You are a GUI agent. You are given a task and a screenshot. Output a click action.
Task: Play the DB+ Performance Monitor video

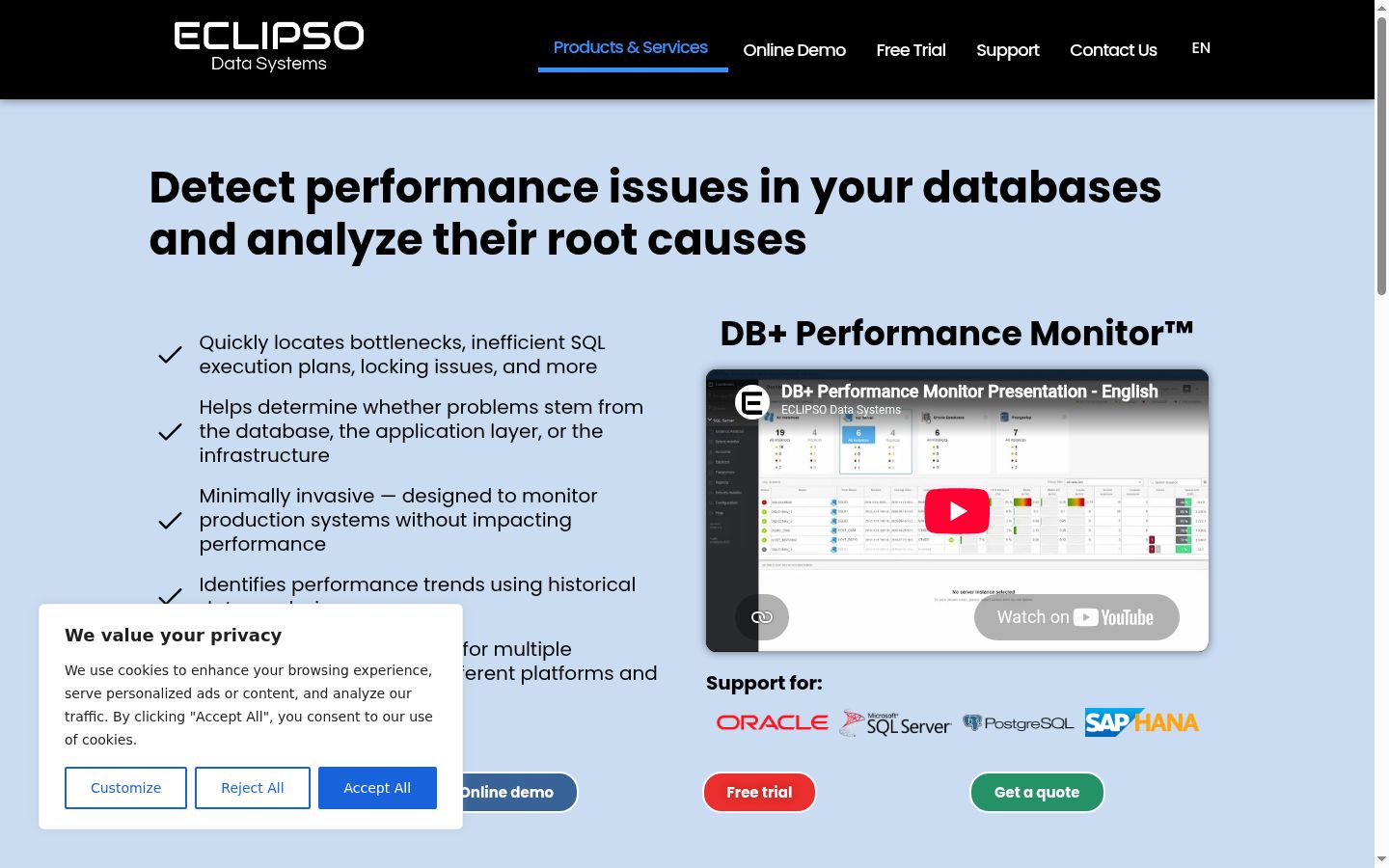(x=957, y=511)
